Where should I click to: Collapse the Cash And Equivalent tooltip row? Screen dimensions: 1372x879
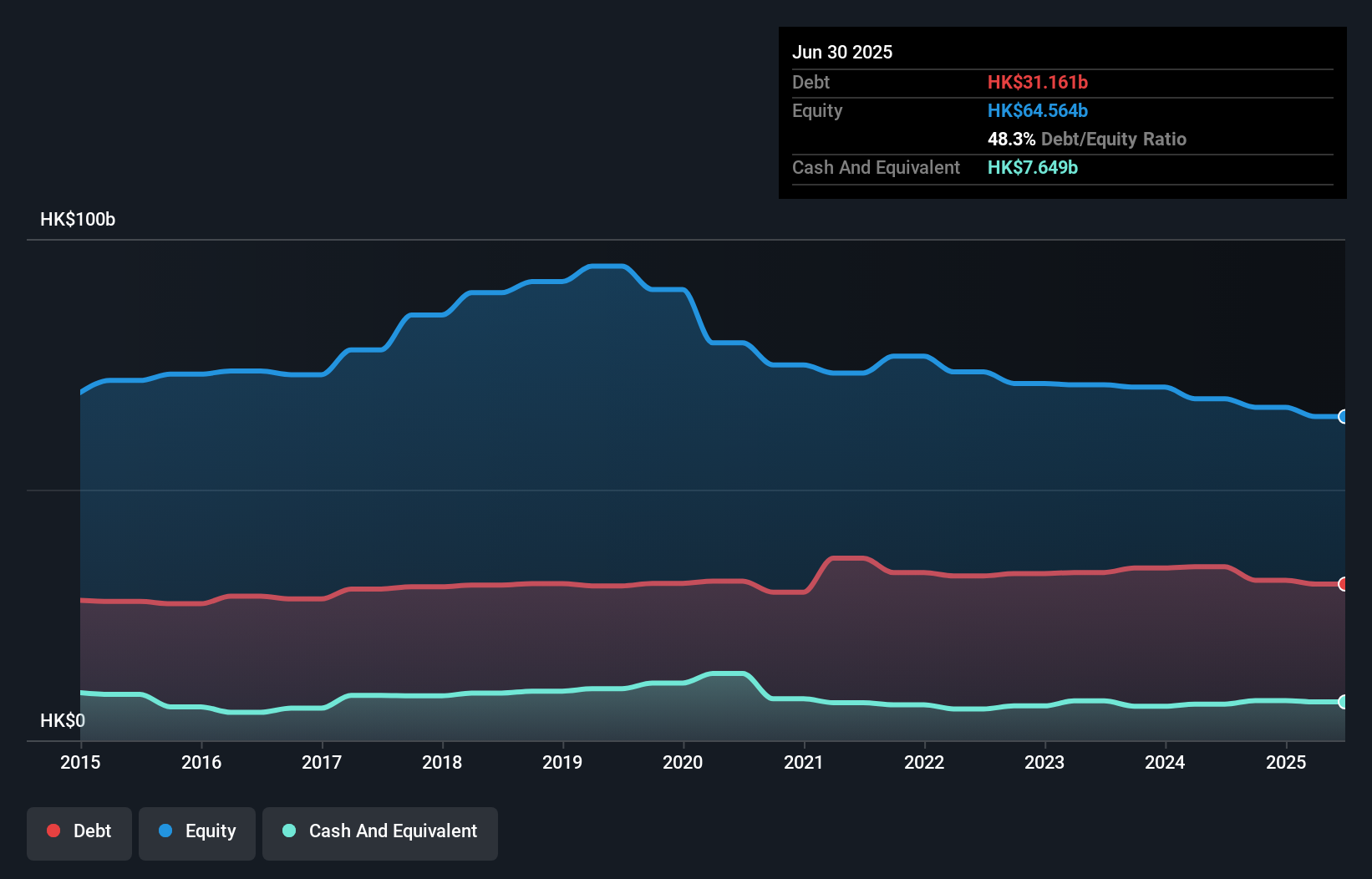(x=875, y=167)
